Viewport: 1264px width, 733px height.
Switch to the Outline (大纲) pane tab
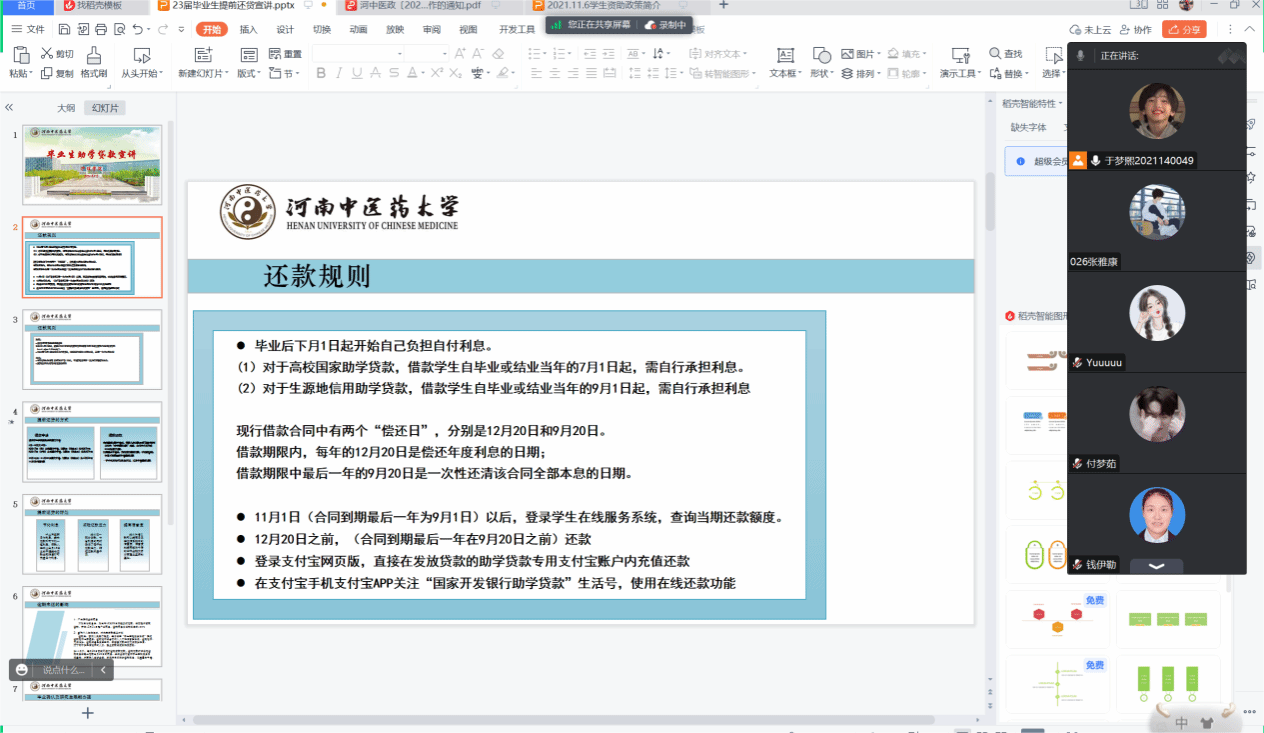[66, 108]
